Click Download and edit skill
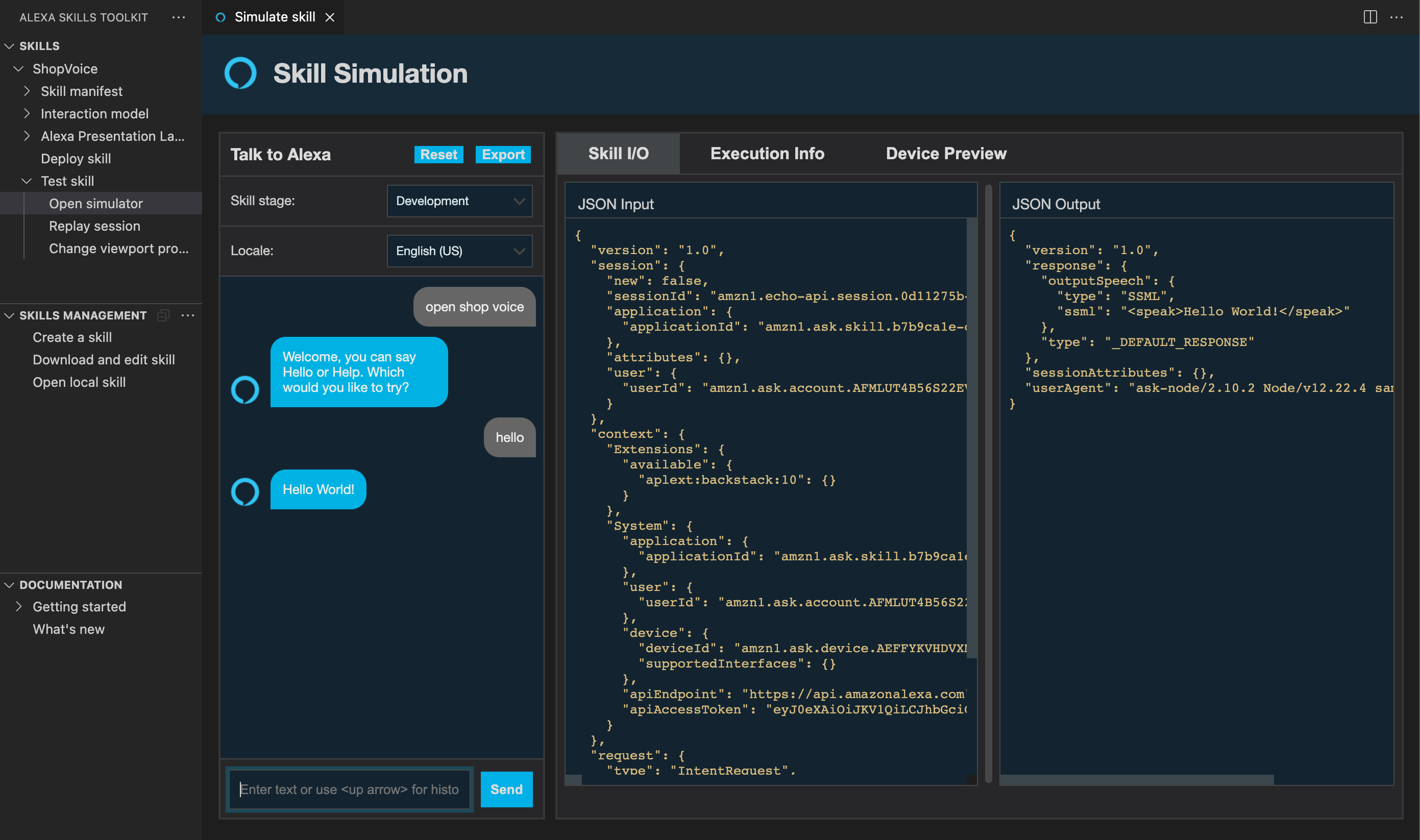This screenshot has width=1420, height=840. [x=101, y=360]
